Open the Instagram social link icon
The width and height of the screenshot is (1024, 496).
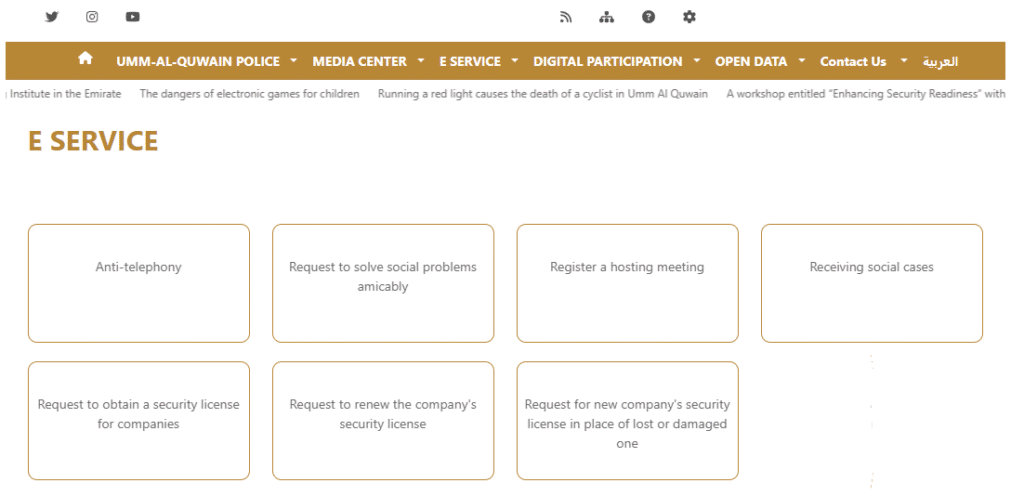pyautogui.click(x=92, y=17)
